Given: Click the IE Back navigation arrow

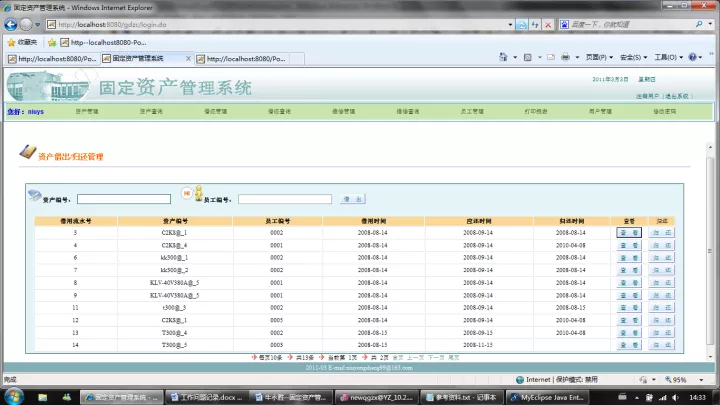Looking at the screenshot, I should (x=11, y=24).
